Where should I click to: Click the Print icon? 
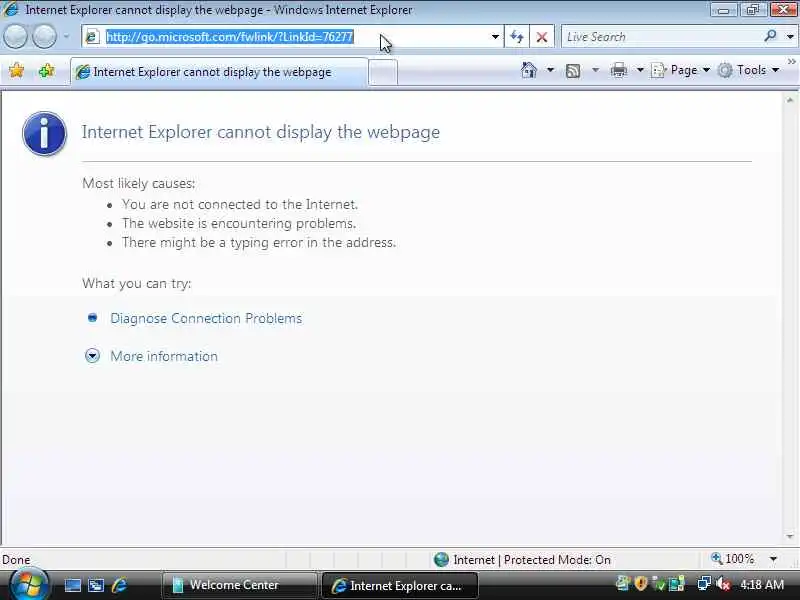coord(619,70)
